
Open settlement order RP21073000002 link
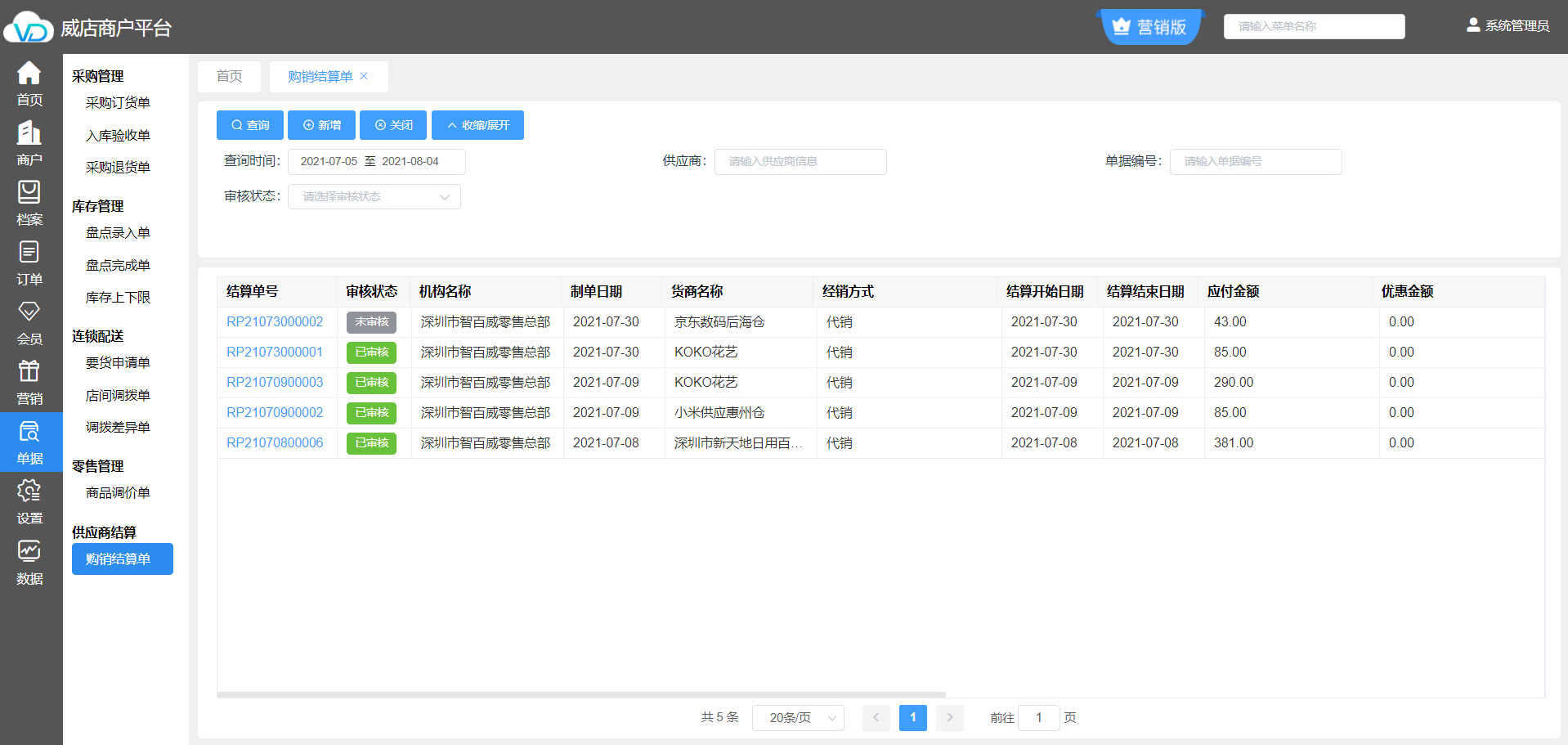(275, 321)
